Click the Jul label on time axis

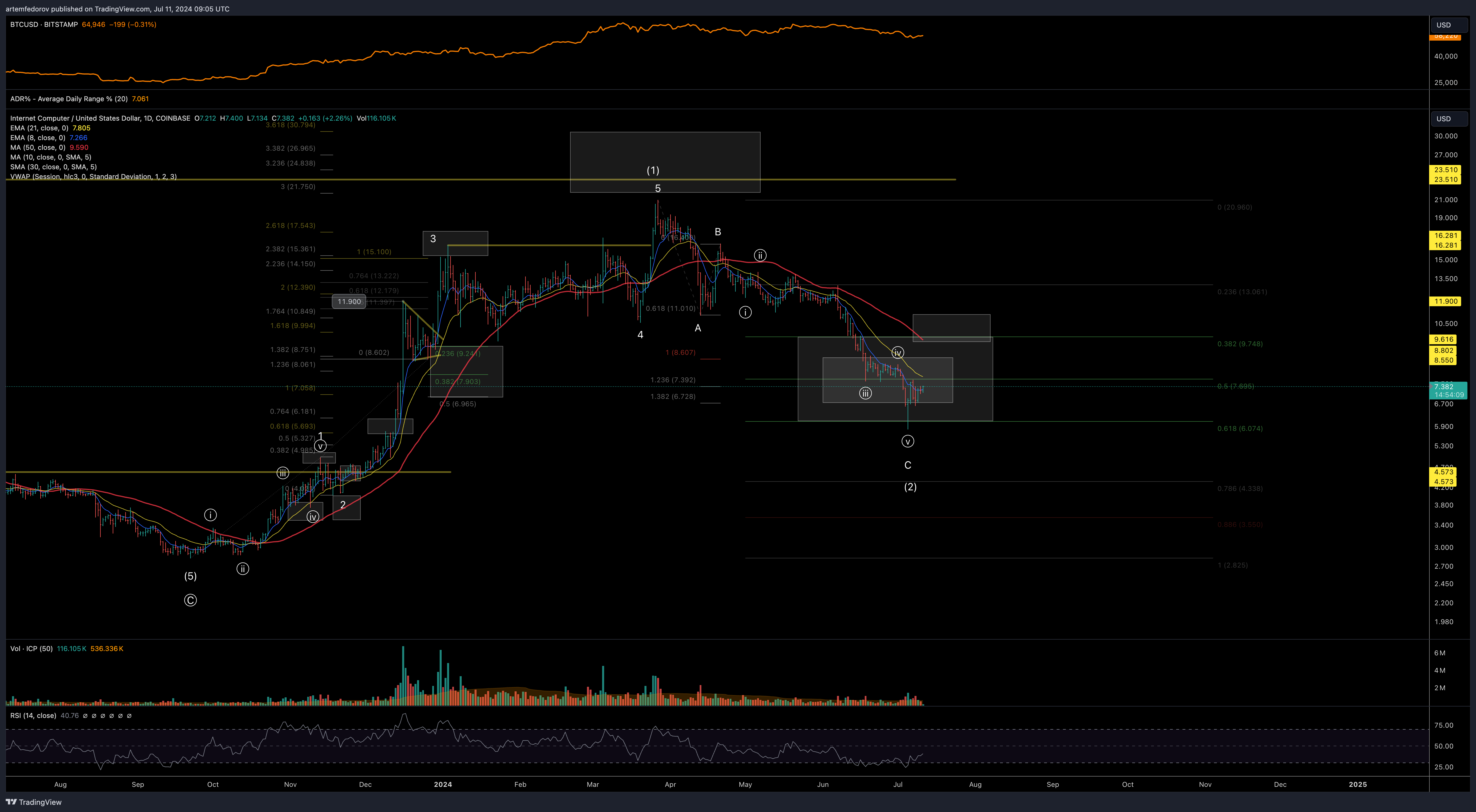point(898,785)
